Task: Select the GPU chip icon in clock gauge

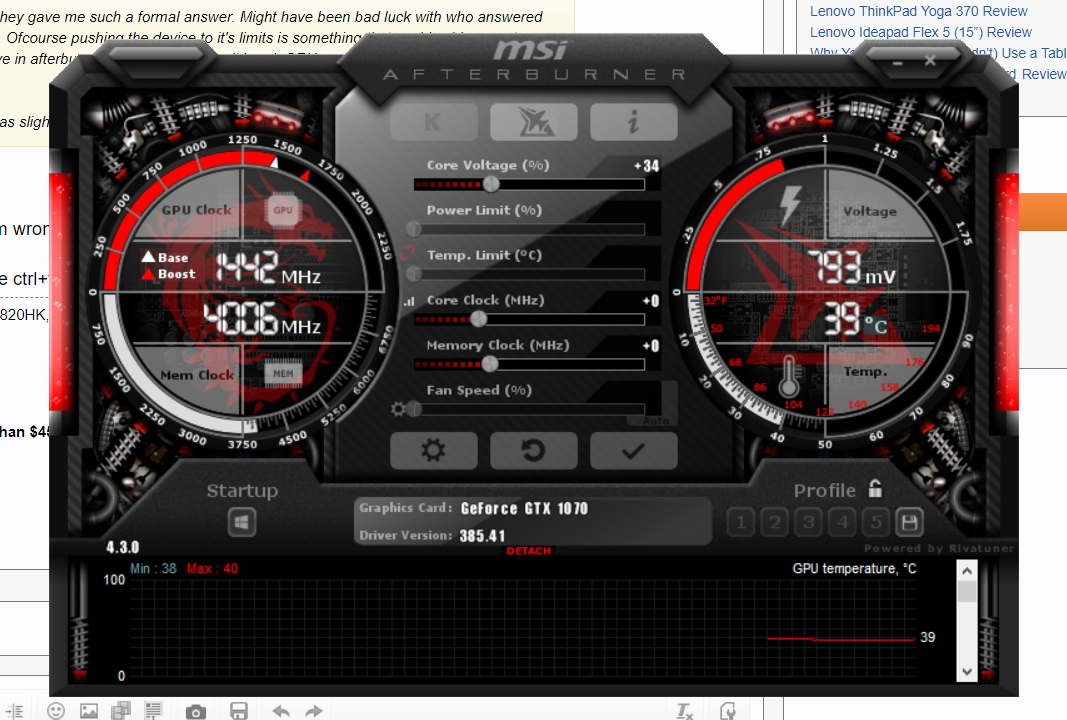Action: point(283,210)
